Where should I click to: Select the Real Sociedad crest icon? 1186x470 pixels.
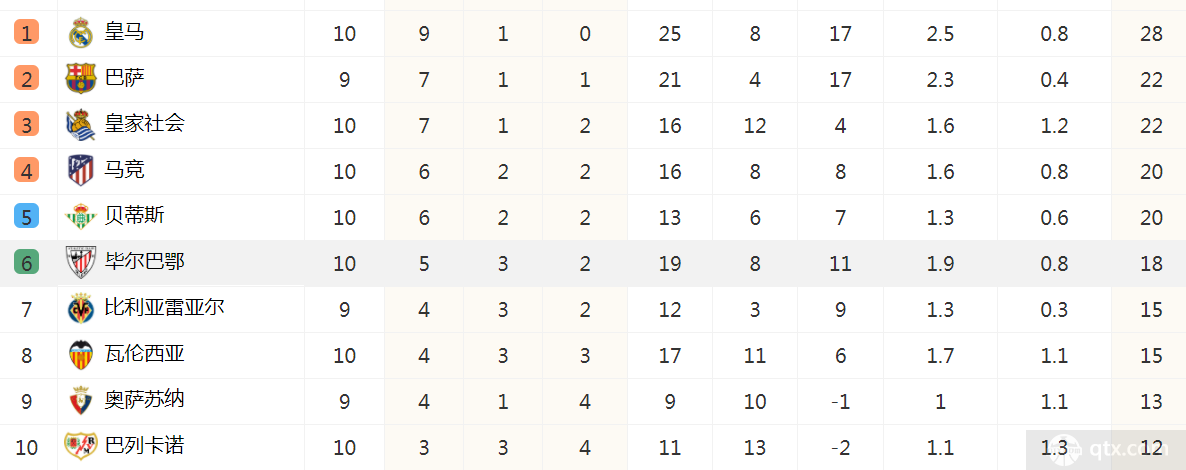[80, 125]
